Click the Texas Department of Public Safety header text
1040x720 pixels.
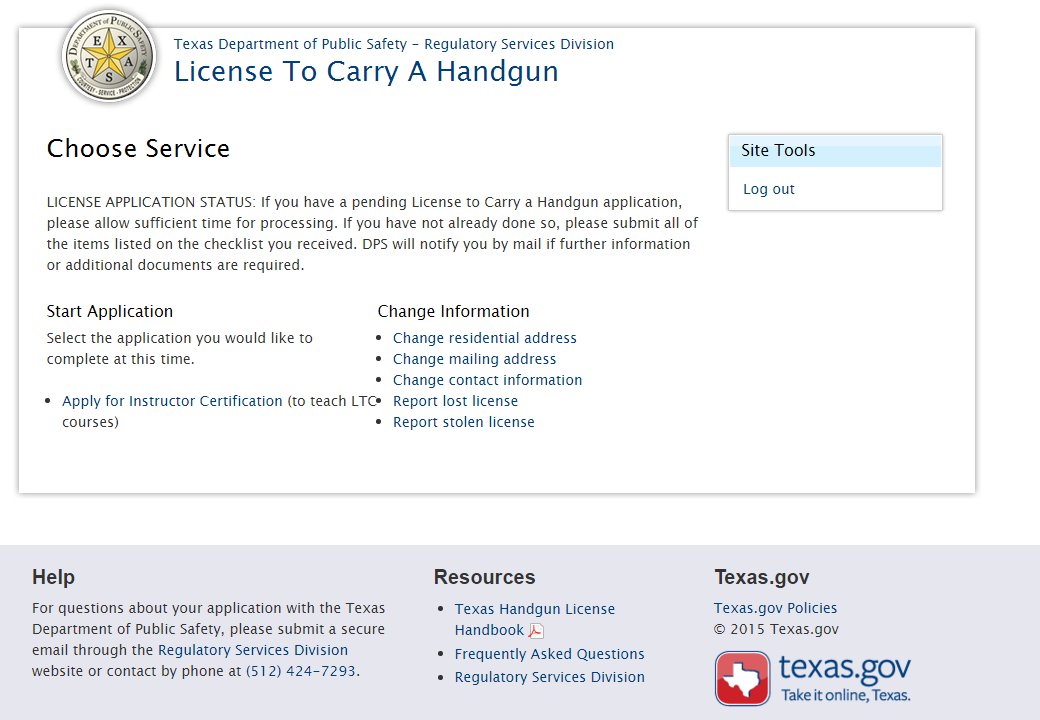coord(393,44)
